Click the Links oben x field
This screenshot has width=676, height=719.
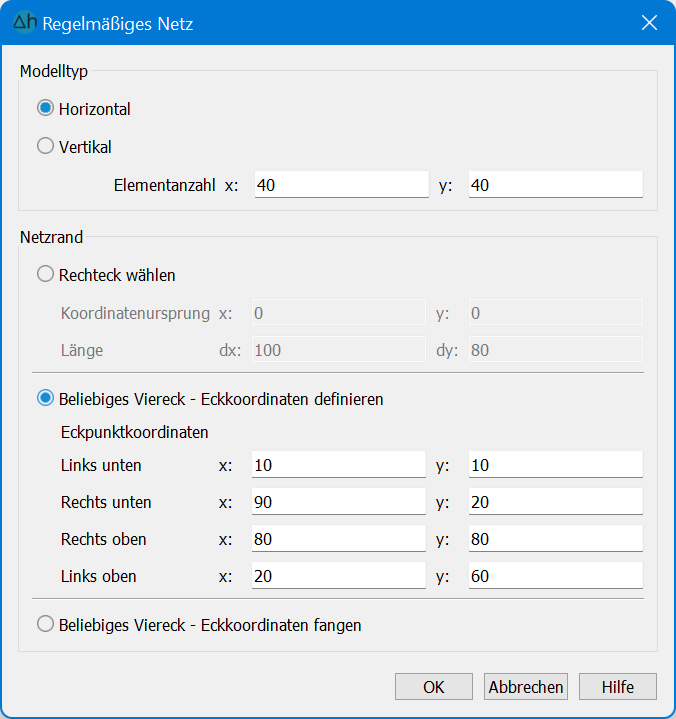338,576
